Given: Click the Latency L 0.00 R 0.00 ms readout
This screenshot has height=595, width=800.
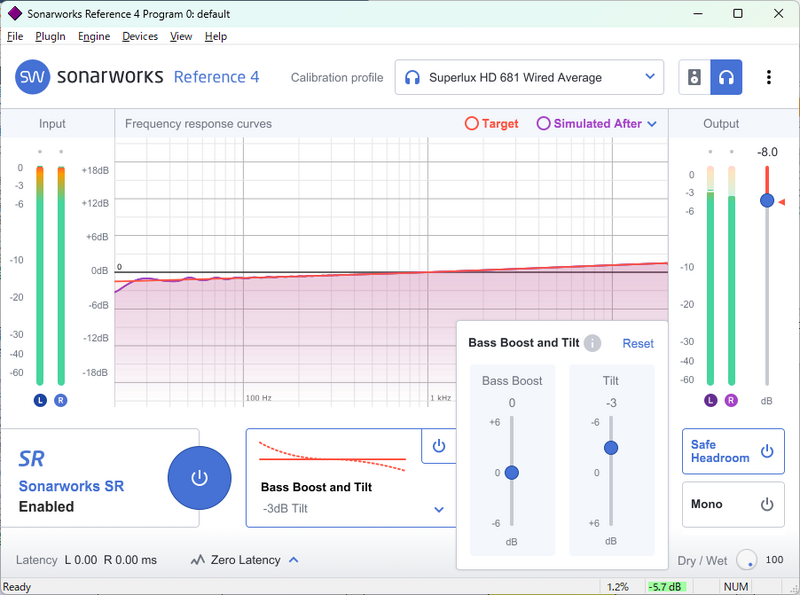Looking at the screenshot, I should point(86,560).
